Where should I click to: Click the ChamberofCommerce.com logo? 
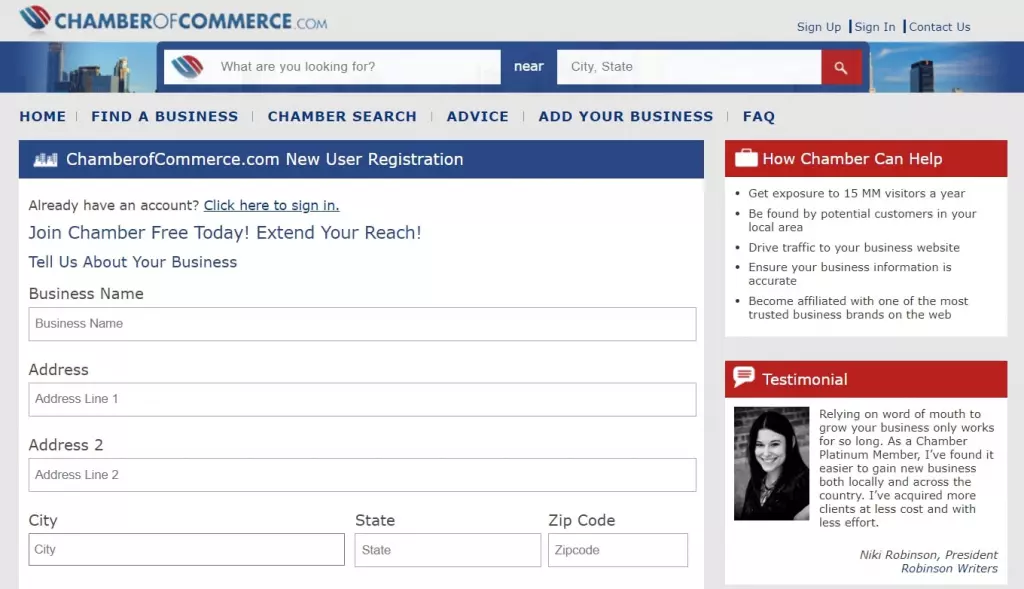coord(173,20)
